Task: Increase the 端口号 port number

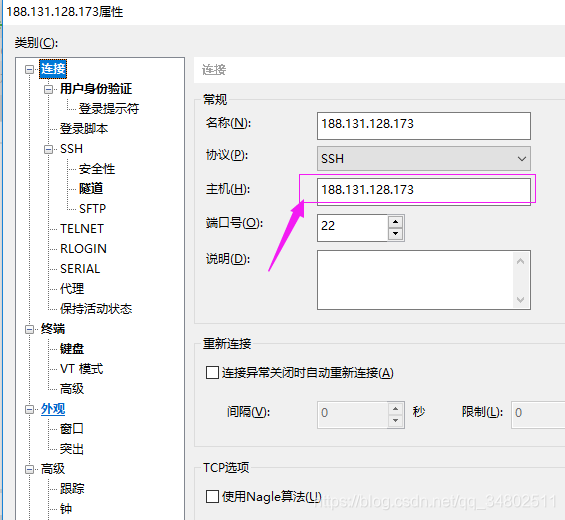Action: click(396, 222)
